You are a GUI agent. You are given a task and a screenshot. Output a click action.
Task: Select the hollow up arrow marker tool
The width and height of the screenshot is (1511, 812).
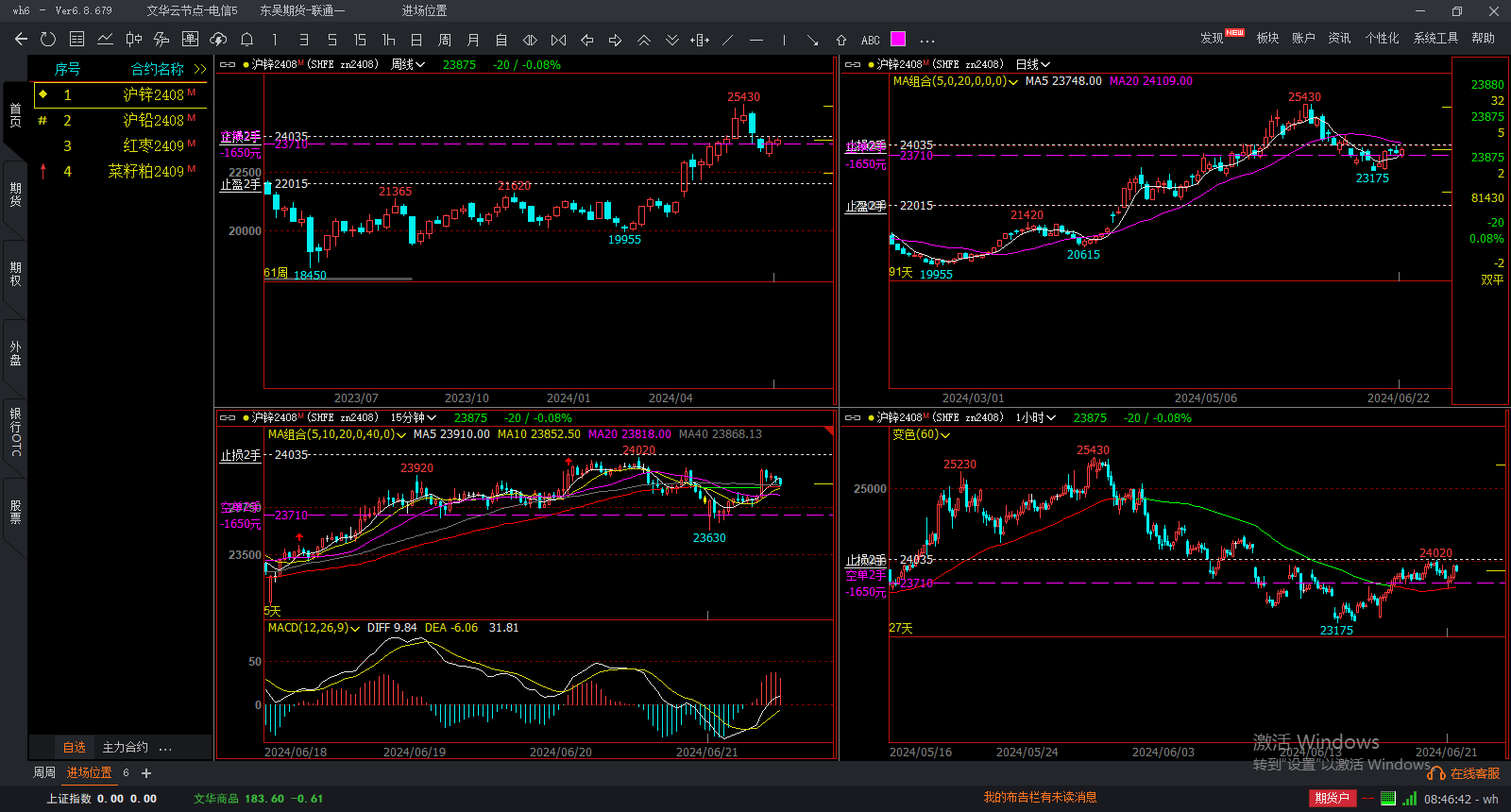tap(840, 40)
